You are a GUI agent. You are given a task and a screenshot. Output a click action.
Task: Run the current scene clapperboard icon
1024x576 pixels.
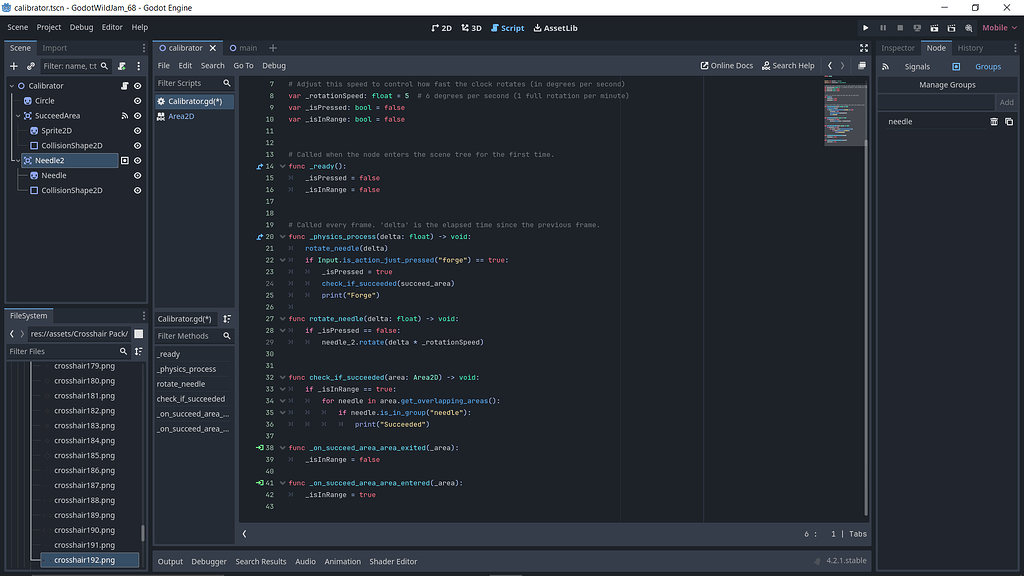coord(933,28)
